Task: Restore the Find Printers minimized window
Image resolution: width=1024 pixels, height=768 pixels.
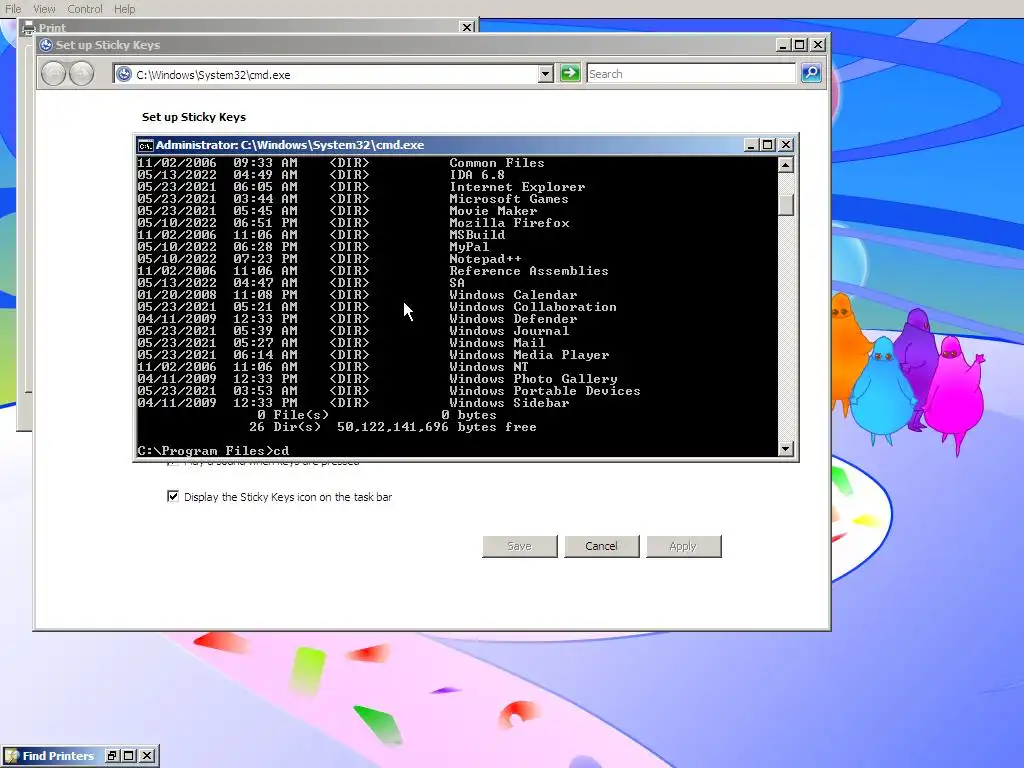Action: pos(112,756)
